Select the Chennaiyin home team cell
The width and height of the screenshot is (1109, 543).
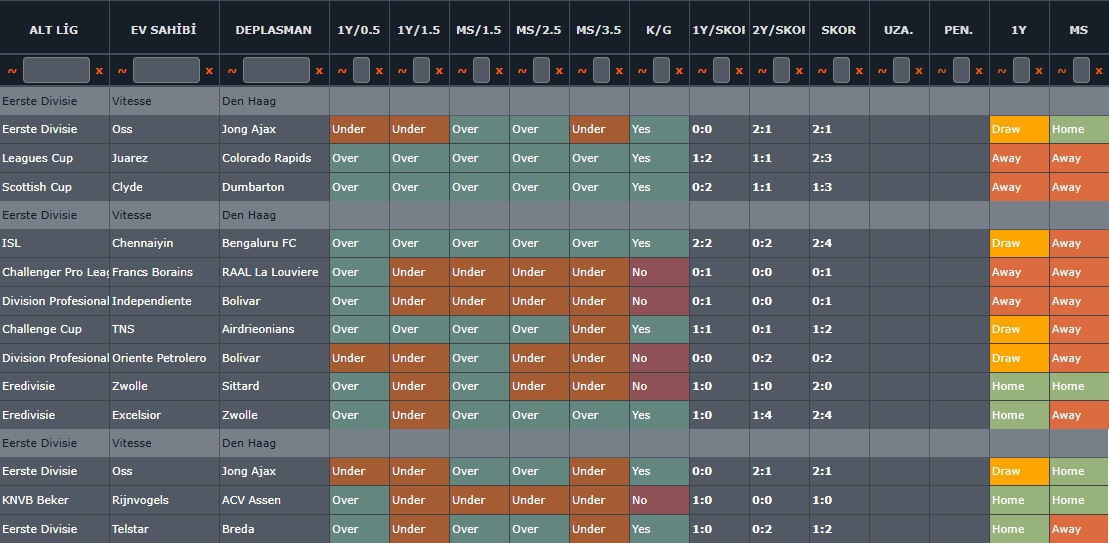(164, 243)
